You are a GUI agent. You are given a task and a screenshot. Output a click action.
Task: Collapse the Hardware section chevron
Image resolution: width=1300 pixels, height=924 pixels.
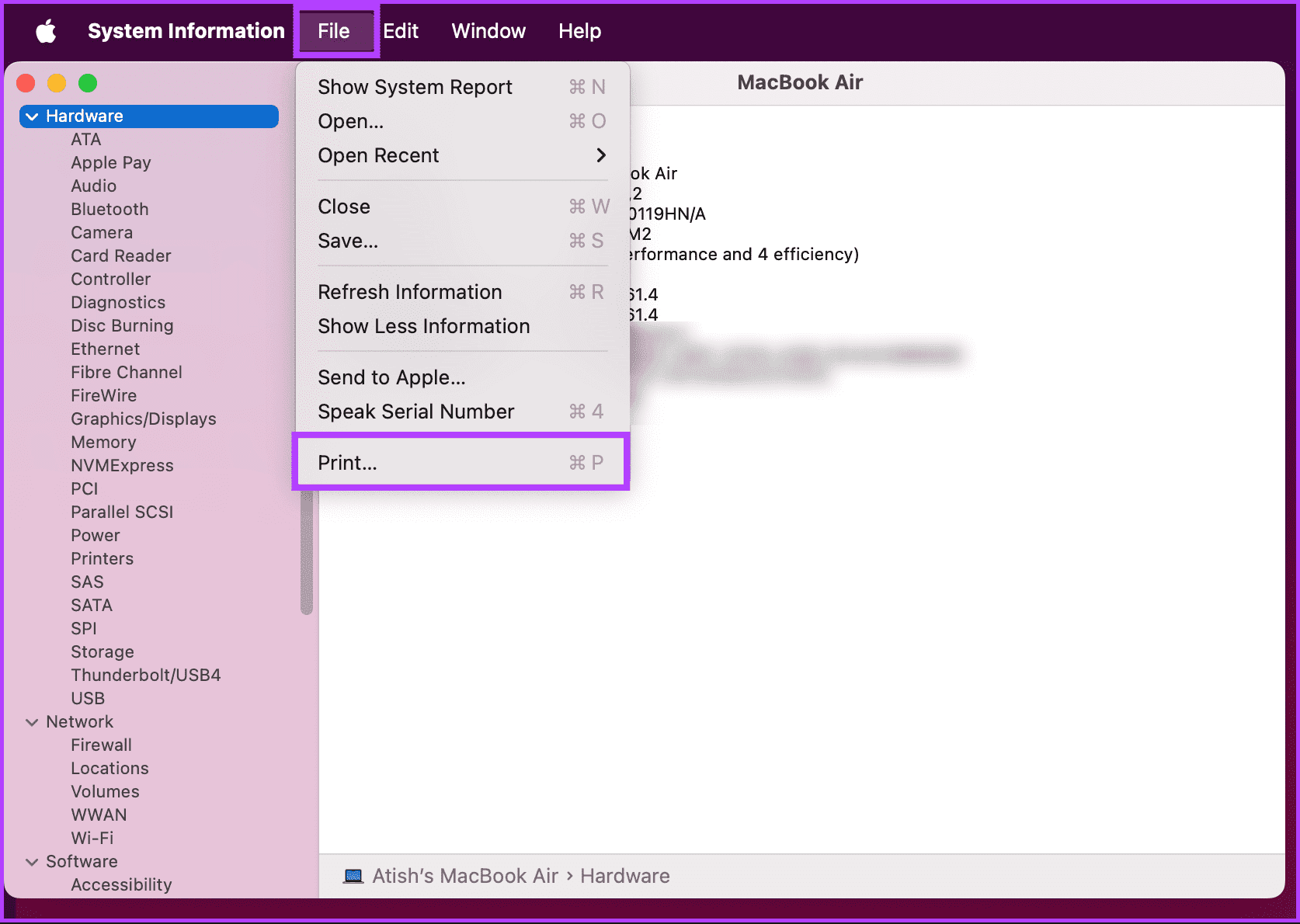click(x=32, y=116)
